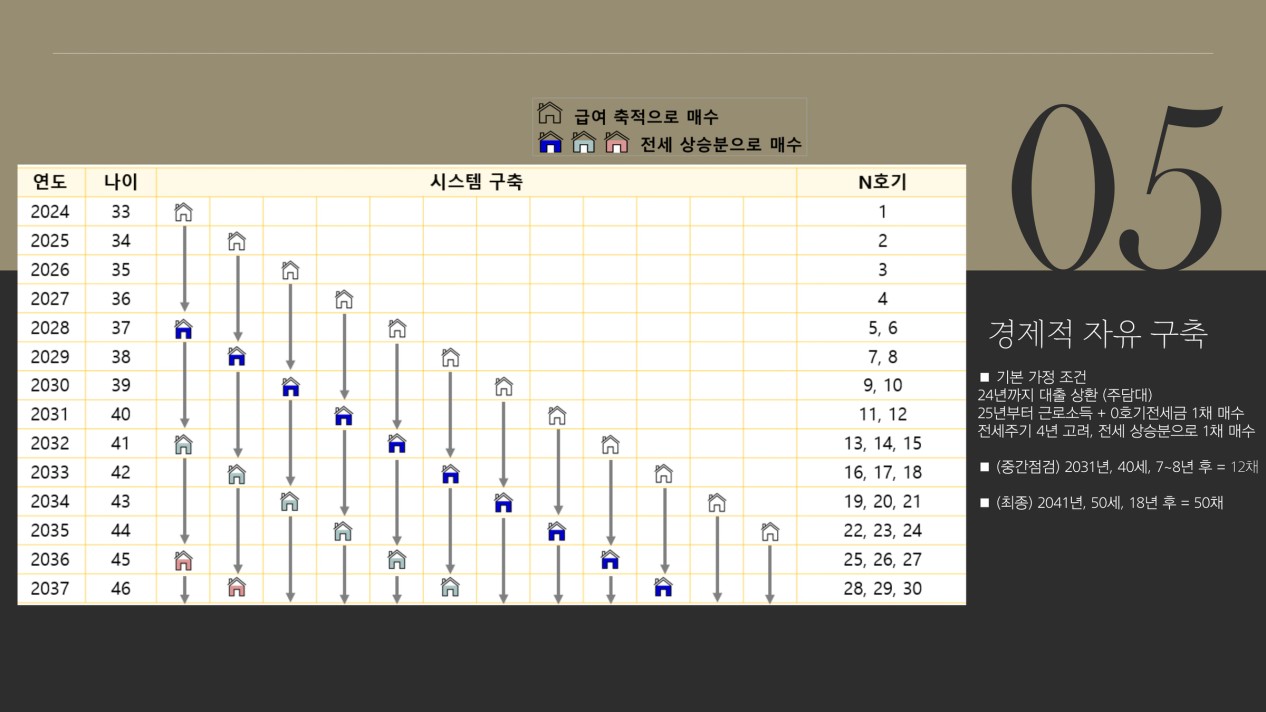The image size is (1266, 712).
Task: Click the pink house icon in the legend
Action: pyautogui.click(x=616, y=143)
